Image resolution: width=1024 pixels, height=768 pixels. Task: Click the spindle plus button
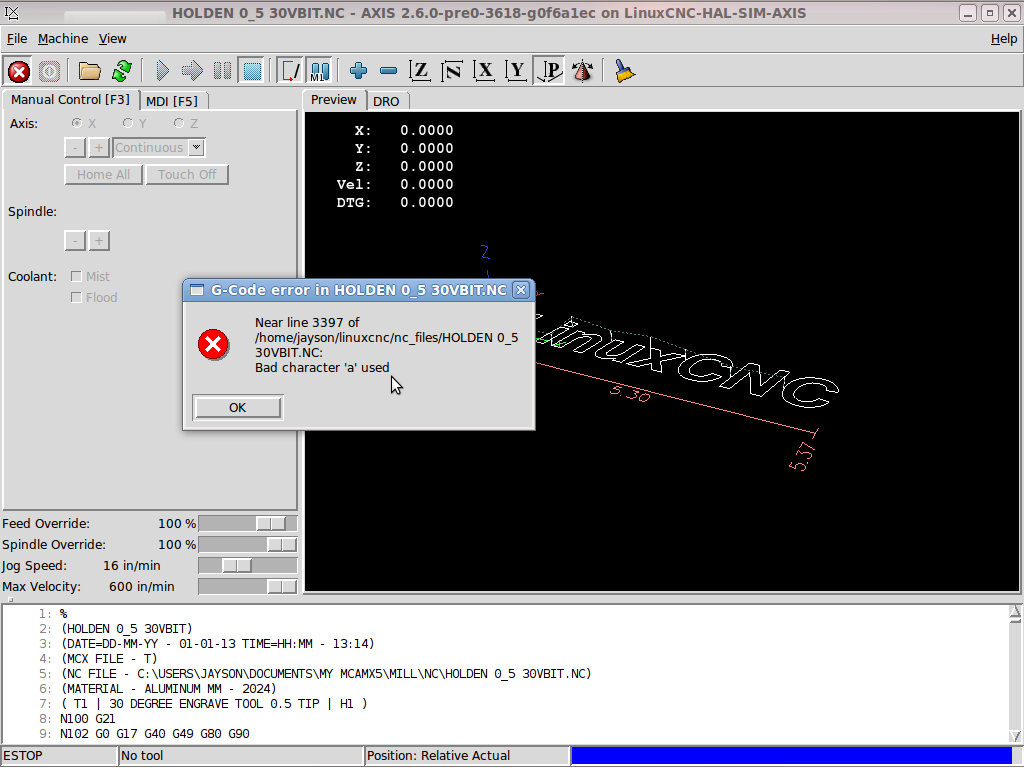point(99,240)
